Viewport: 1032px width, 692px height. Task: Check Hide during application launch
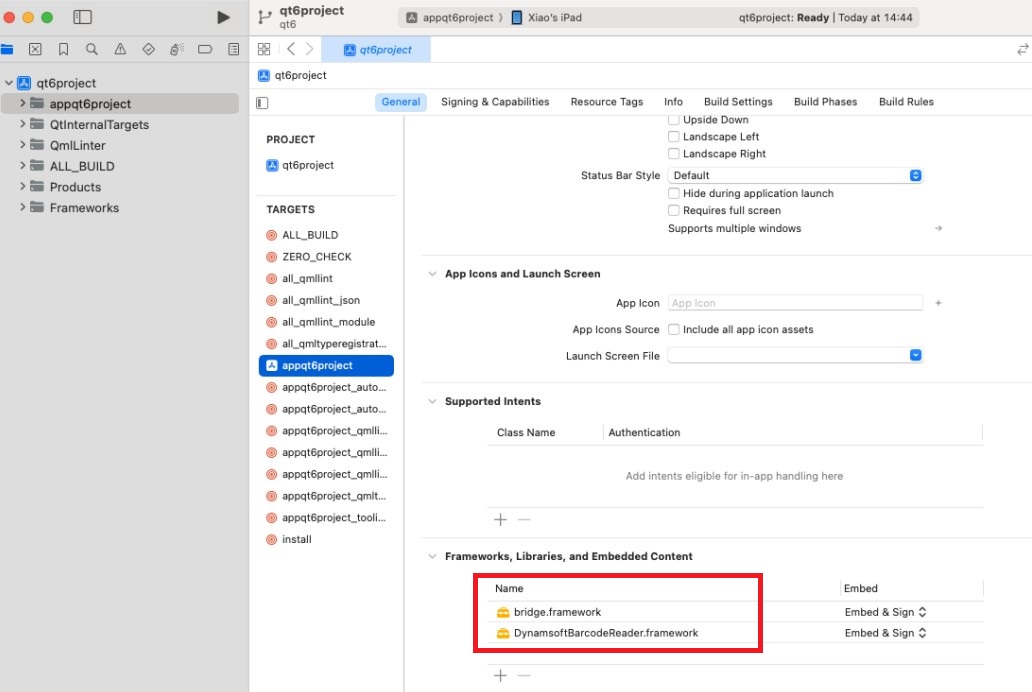674,194
